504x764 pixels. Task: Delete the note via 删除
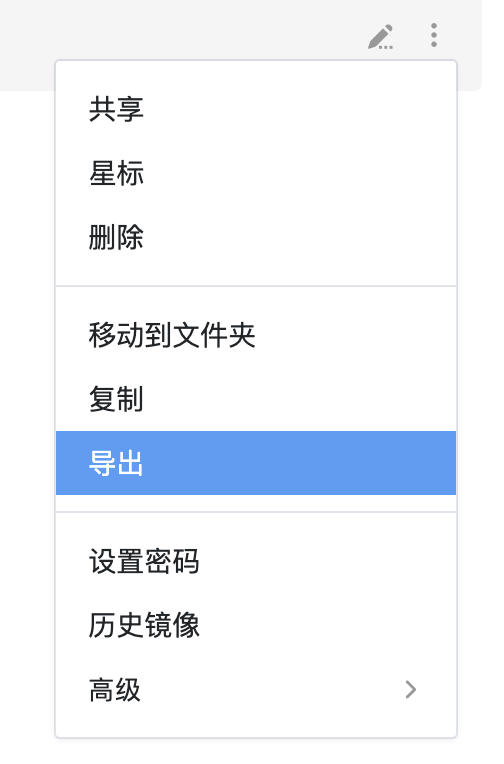(256, 237)
